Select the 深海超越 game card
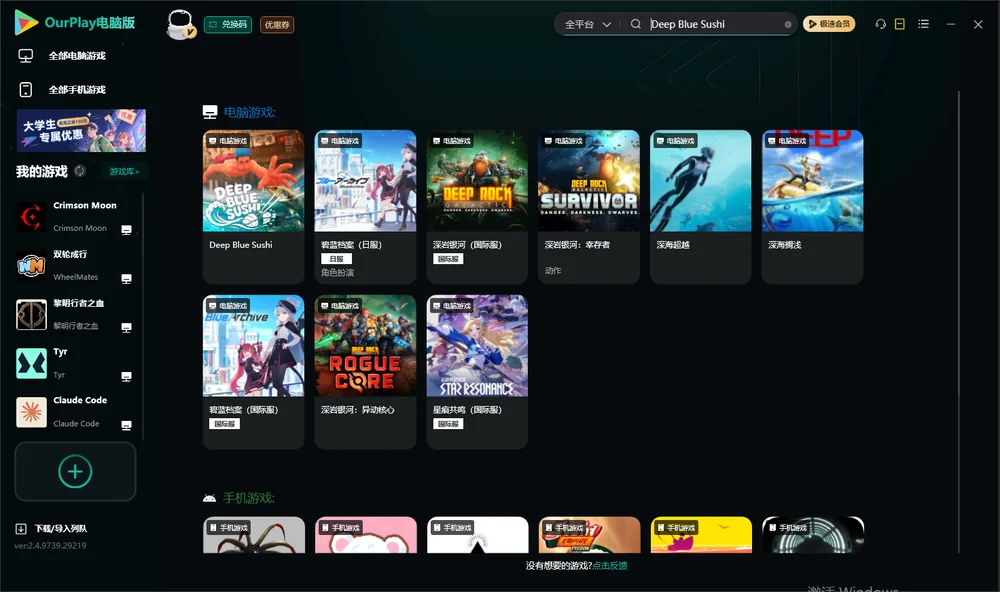1000x592 pixels. click(x=701, y=207)
